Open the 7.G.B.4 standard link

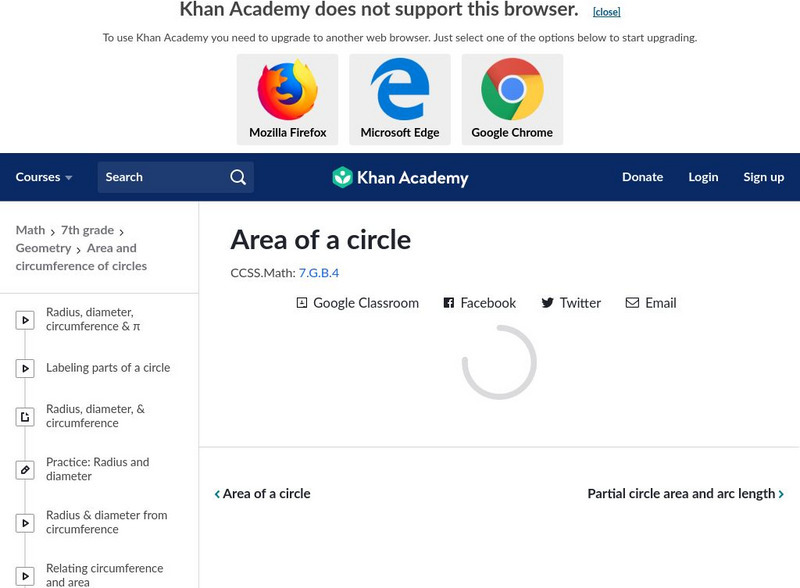[319, 272]
